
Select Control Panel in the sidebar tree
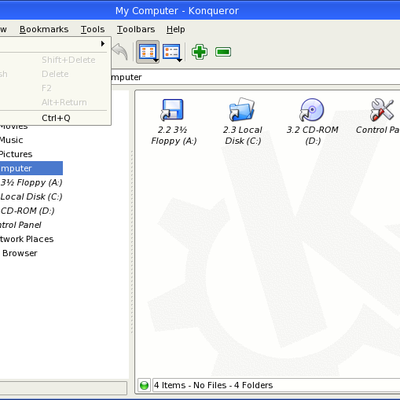[x=21, y=225]
